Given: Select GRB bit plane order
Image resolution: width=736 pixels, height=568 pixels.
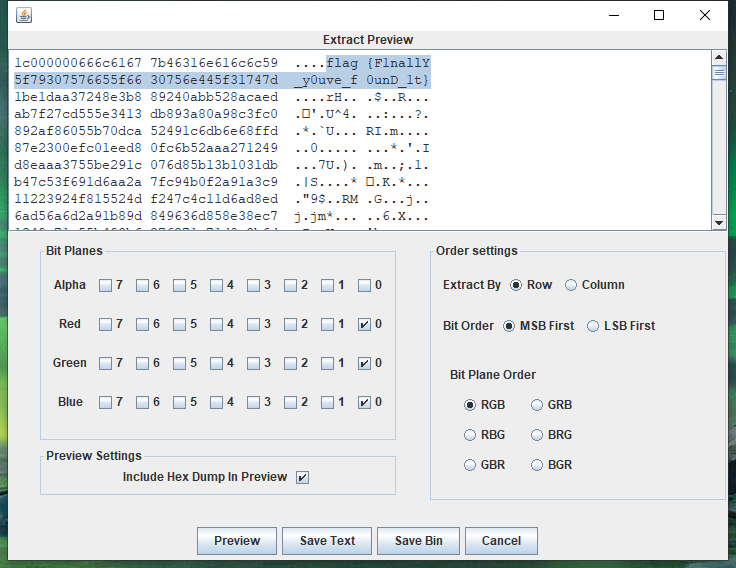Looking at the screenshot, I should point(537,405).
